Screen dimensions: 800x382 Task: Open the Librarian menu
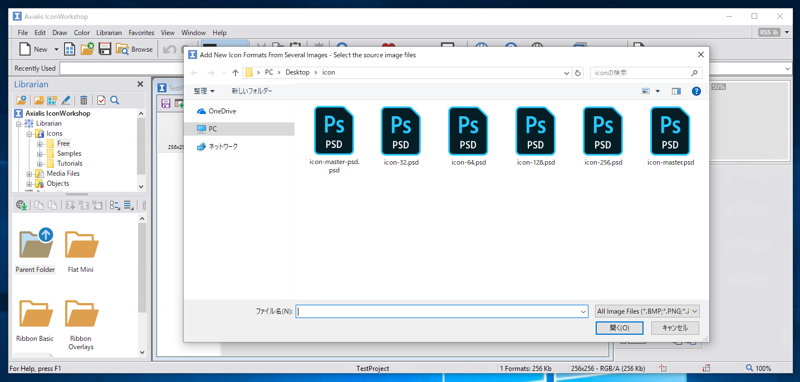pos(109,33)
